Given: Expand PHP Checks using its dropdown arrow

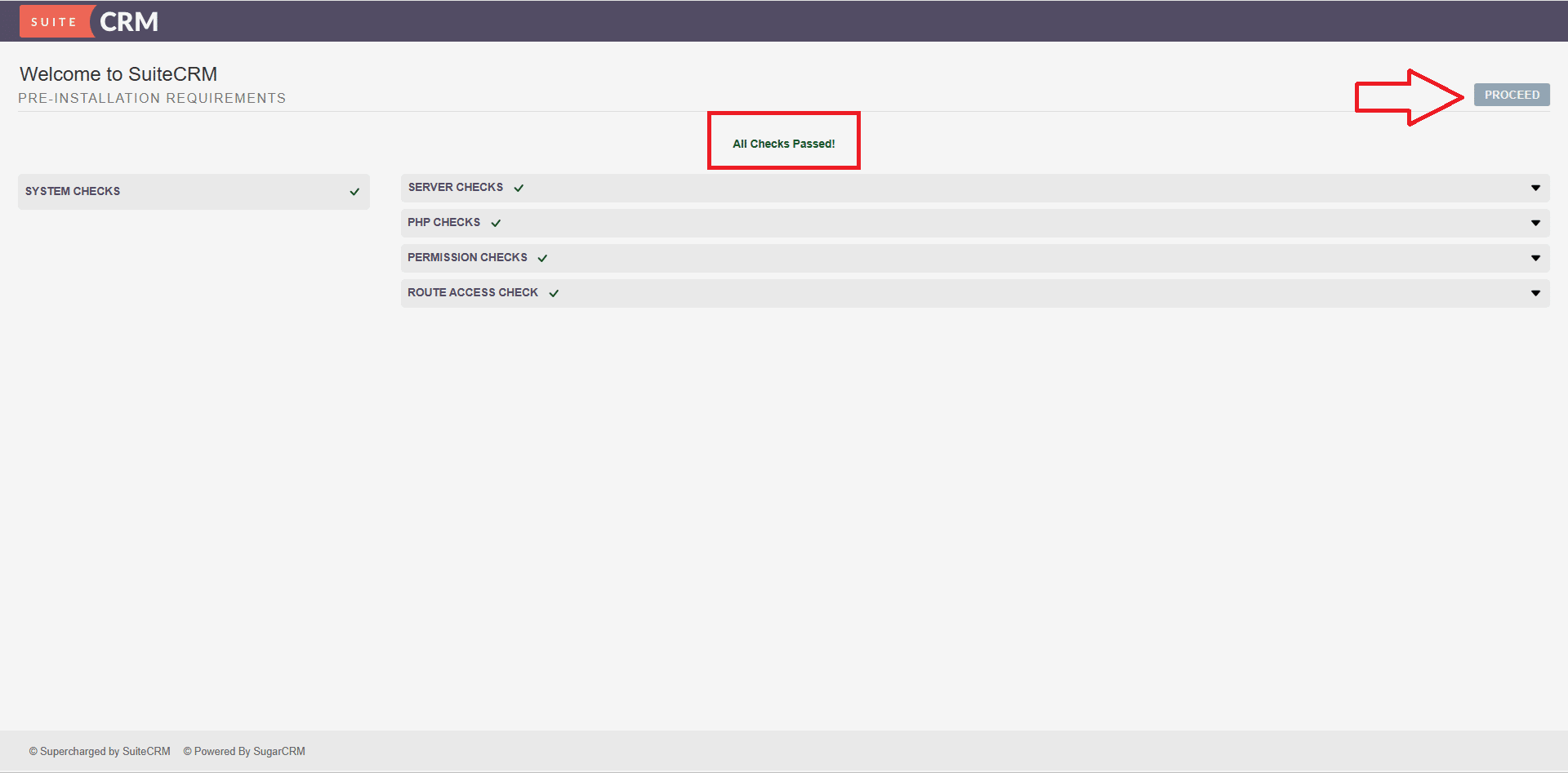Looking at the screenshot, I should (1535, 223).
